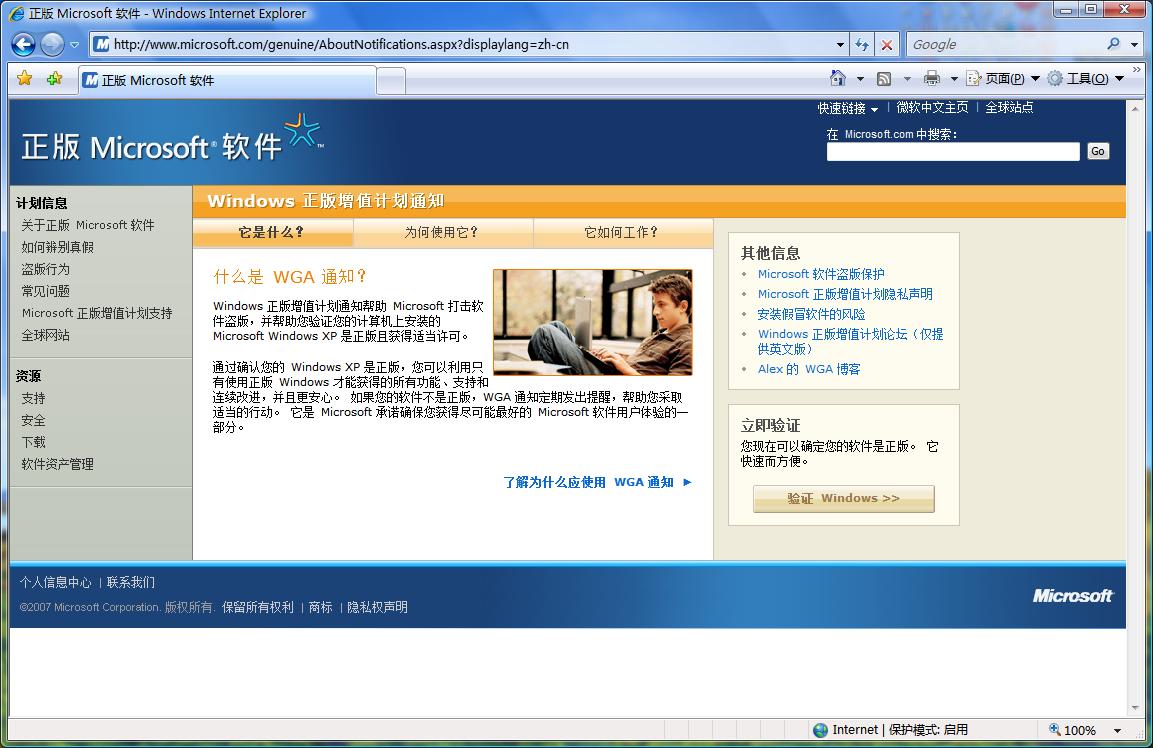Click the 验证 Windows >> button
Viewport: 1153px width, 748px height.
click(843, 499)
